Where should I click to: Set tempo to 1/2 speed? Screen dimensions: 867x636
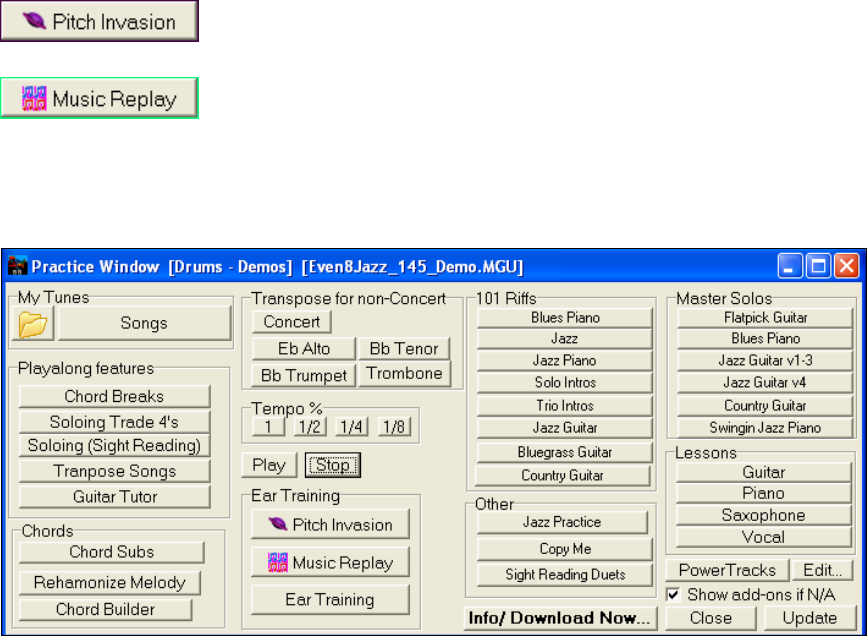310,427
